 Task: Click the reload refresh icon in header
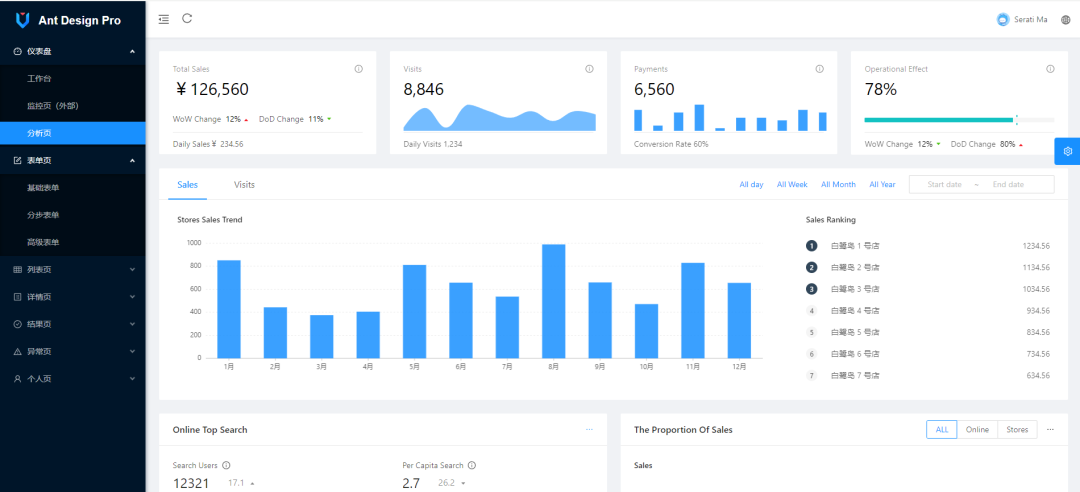click(187, 19)
